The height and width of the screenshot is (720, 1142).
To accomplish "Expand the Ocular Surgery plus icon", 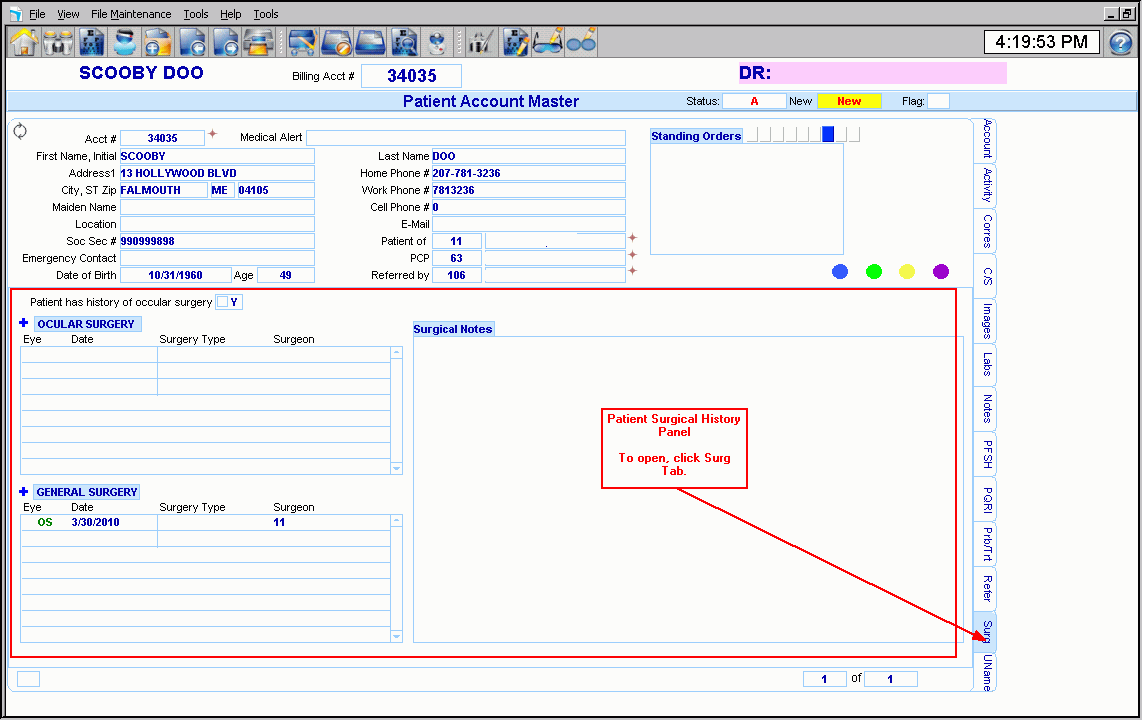I will (x=24, y=323).
